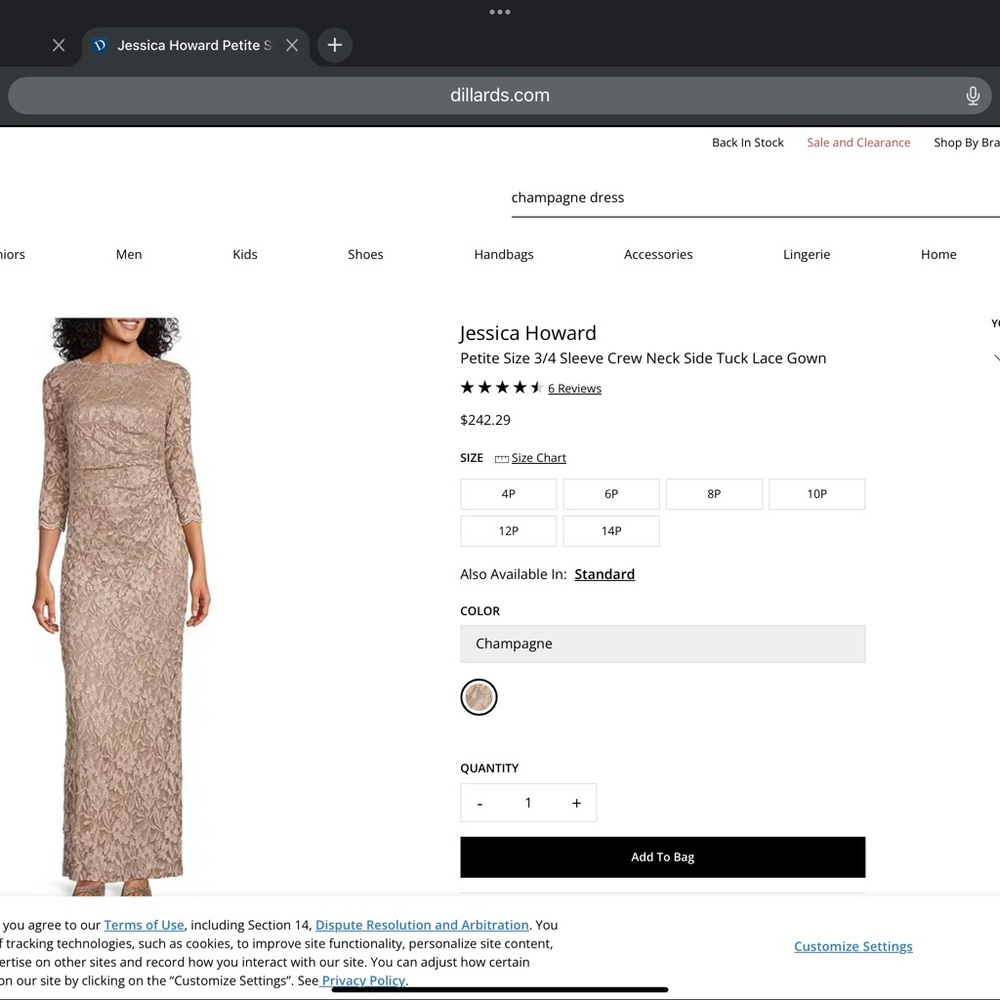Select size 14P
1000x1000 pixels.
611,531
